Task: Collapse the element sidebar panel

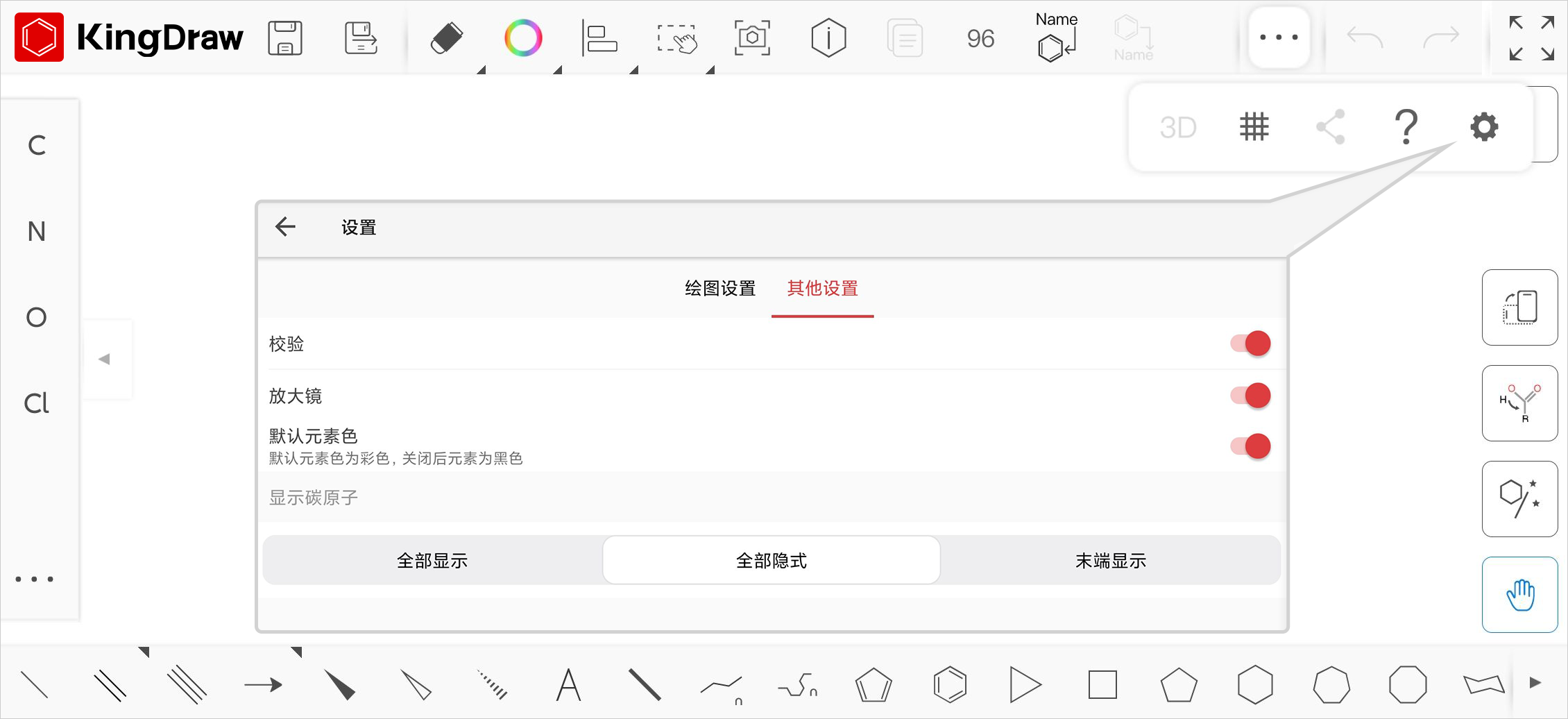Action: coord(105,358)
